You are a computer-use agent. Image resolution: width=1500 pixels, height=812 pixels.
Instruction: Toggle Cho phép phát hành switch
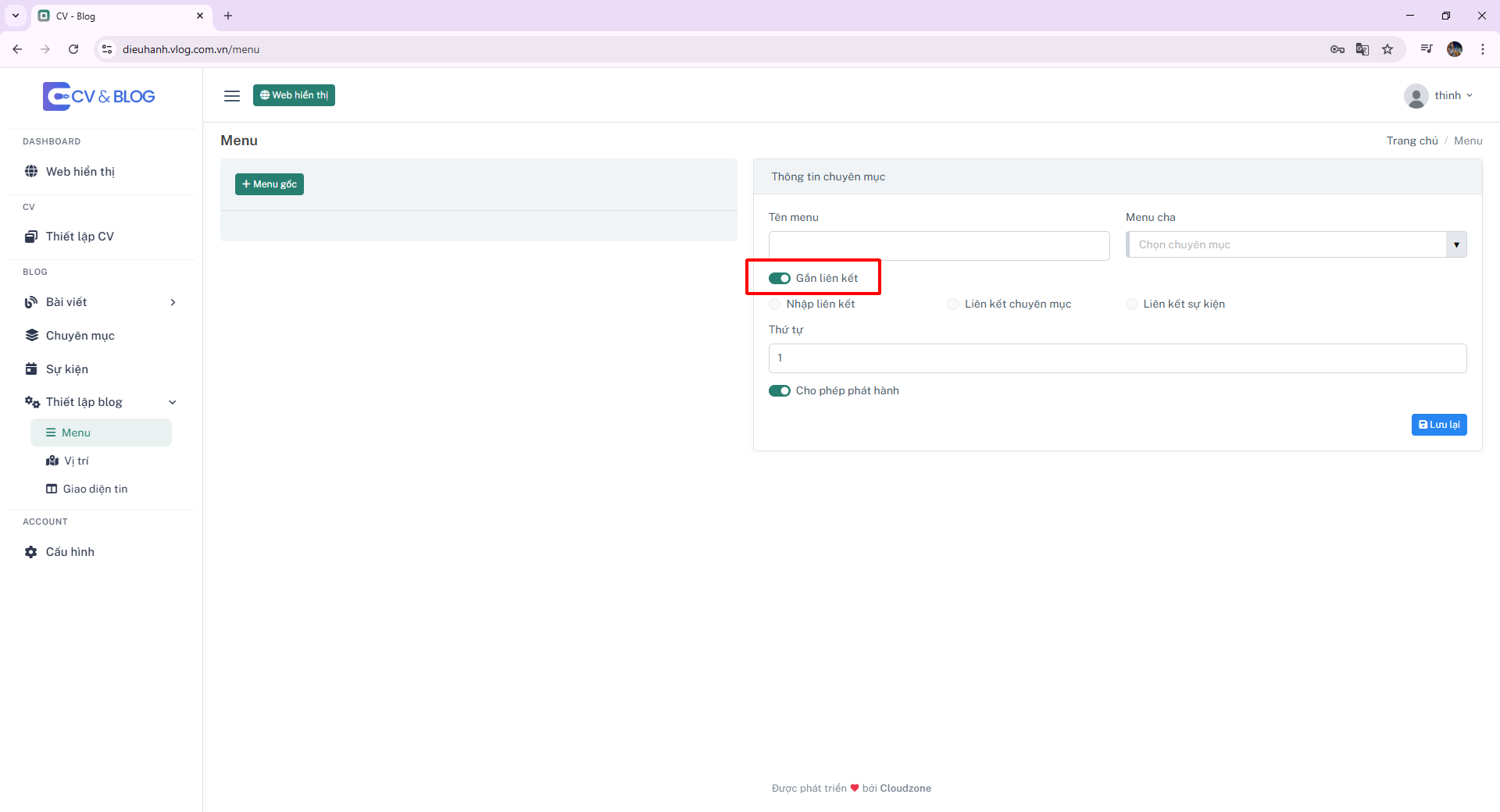tap(780, 391)
